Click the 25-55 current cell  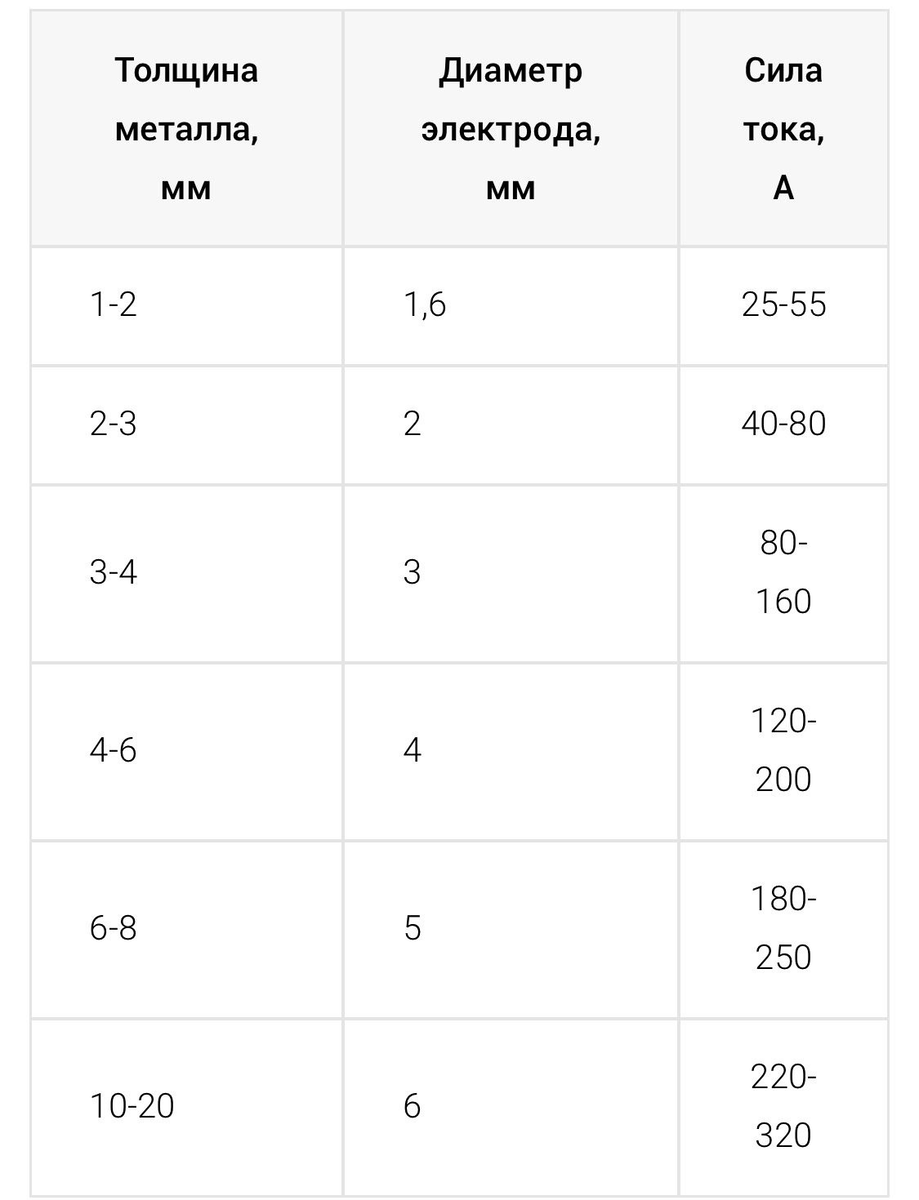tap(783, 307)
